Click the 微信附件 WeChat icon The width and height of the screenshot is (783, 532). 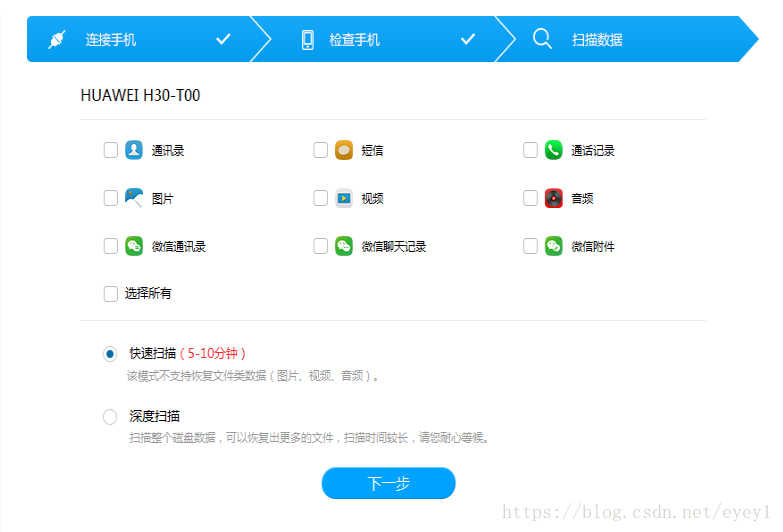coord(553,246)
